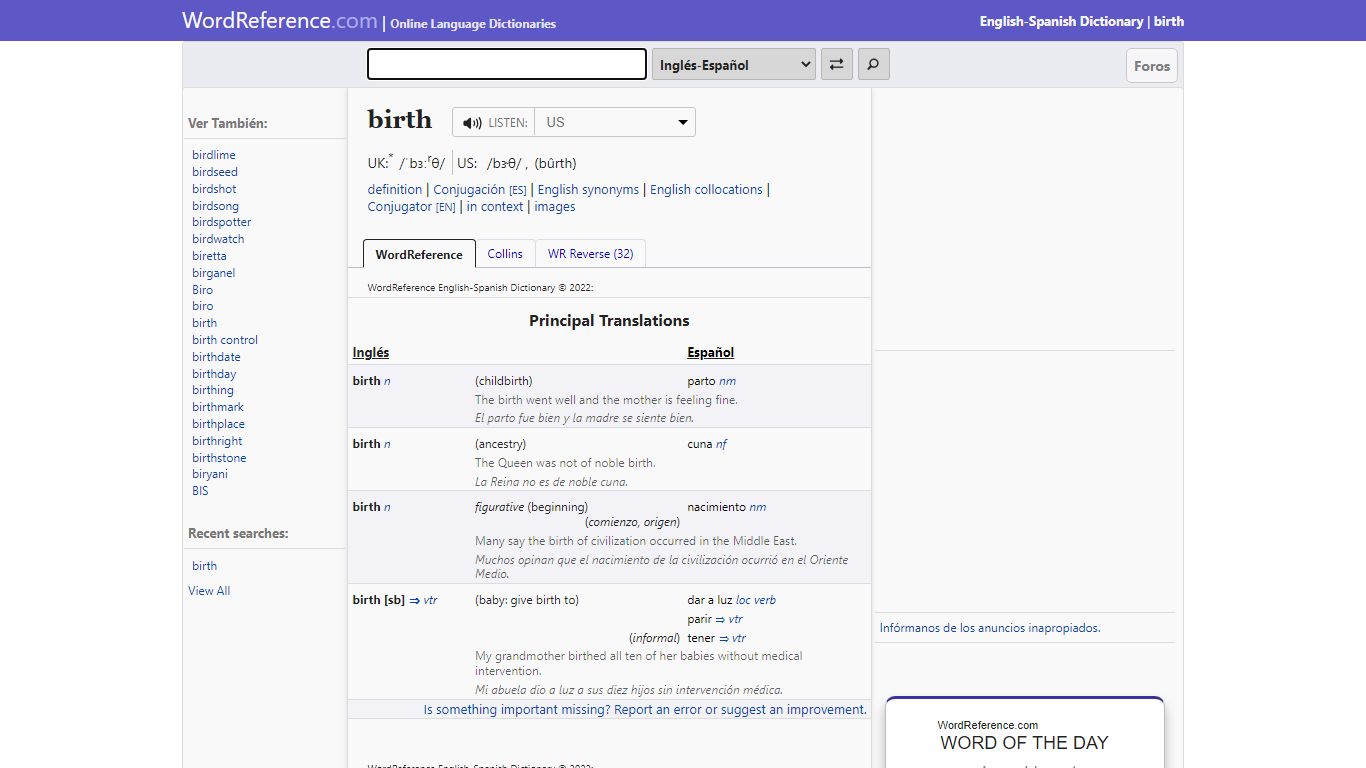Go to WordReference.com home logo
The image size is (1366, 768).
click(x=280, y=20)
